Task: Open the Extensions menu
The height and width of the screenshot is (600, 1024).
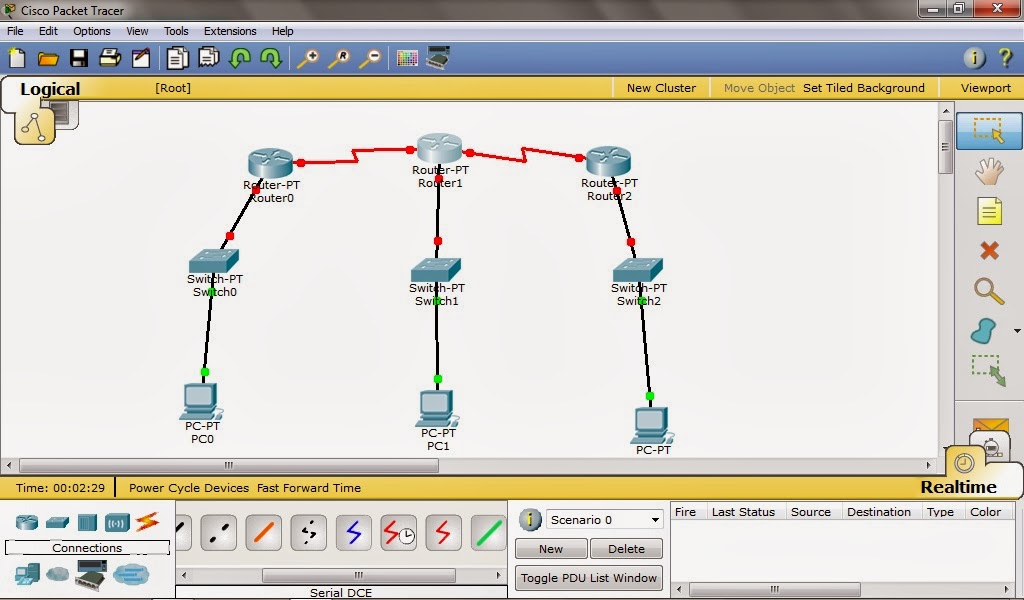Action: click(x=230, y=31)
